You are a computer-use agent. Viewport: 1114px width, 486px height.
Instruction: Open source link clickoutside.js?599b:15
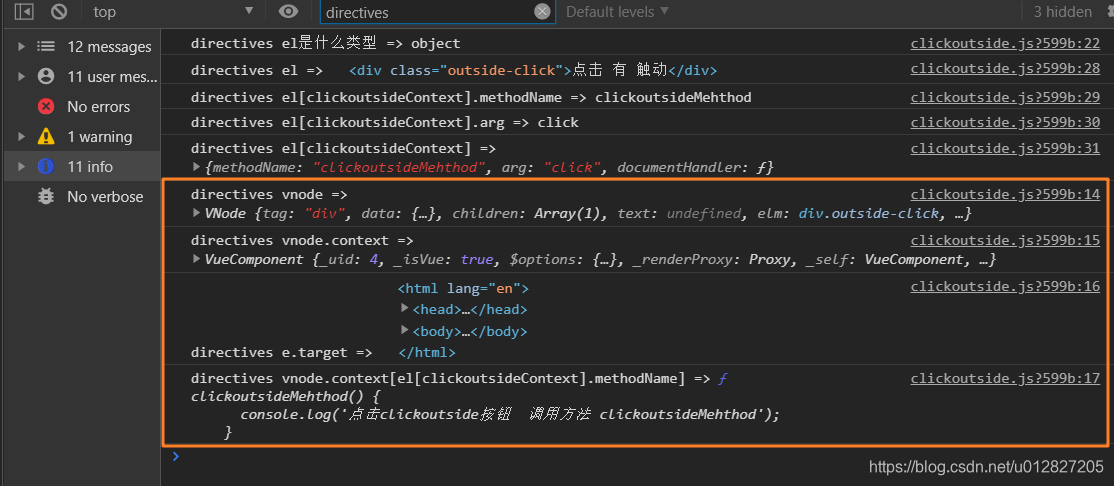click(x=1005, y=240)
